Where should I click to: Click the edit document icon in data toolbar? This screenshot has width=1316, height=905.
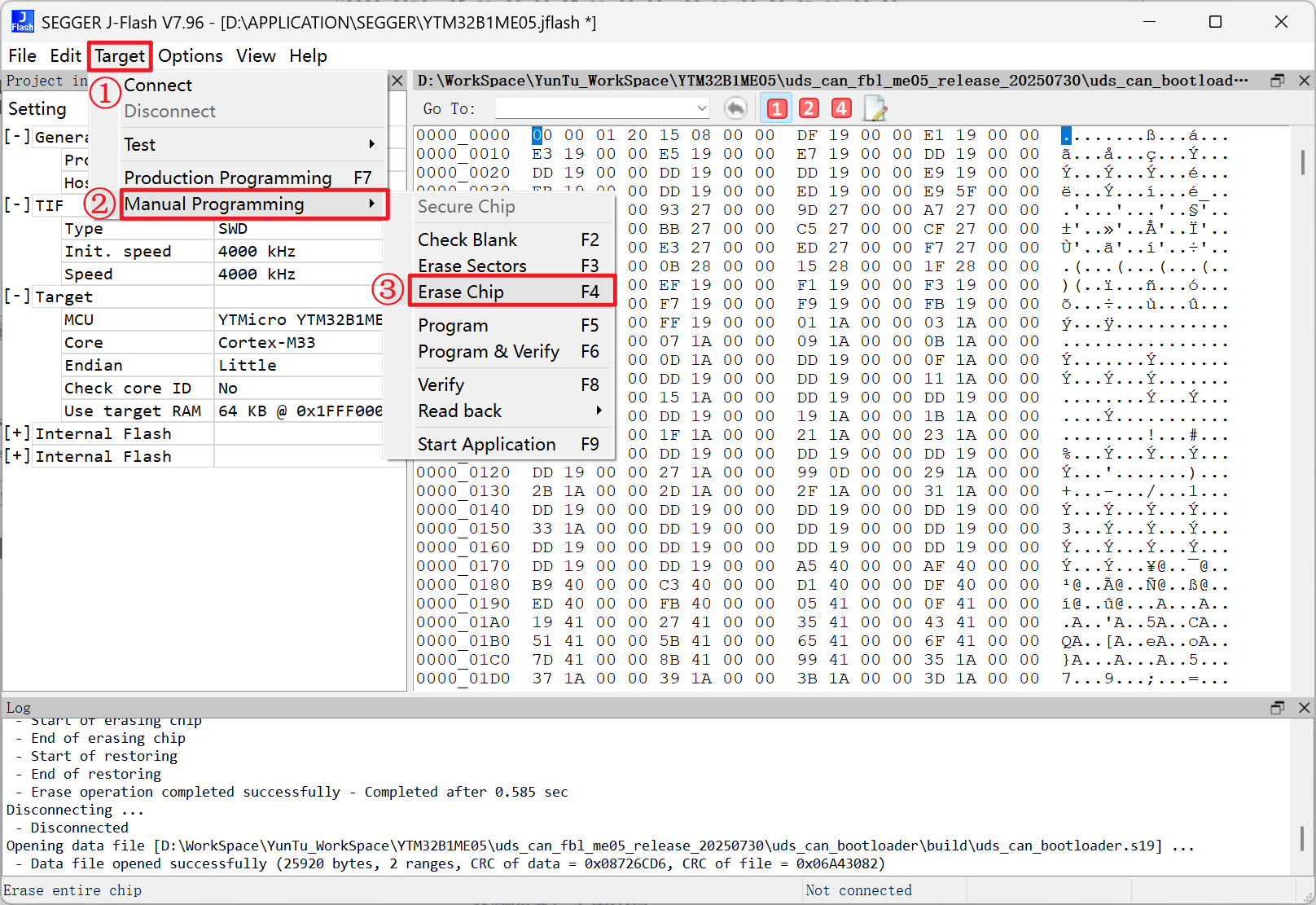[x=875, y=108]
